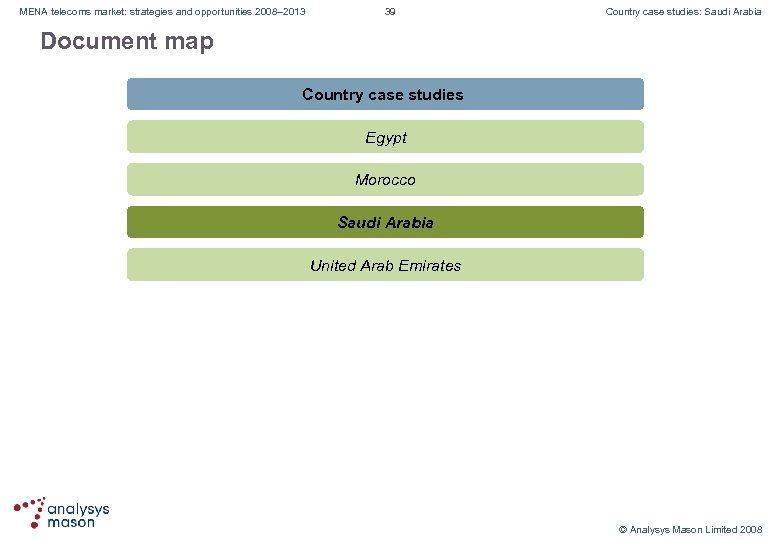This screenshot has width=780, height=540.
Task: Click the Analysys Mason logo
Action: (62, 513)
